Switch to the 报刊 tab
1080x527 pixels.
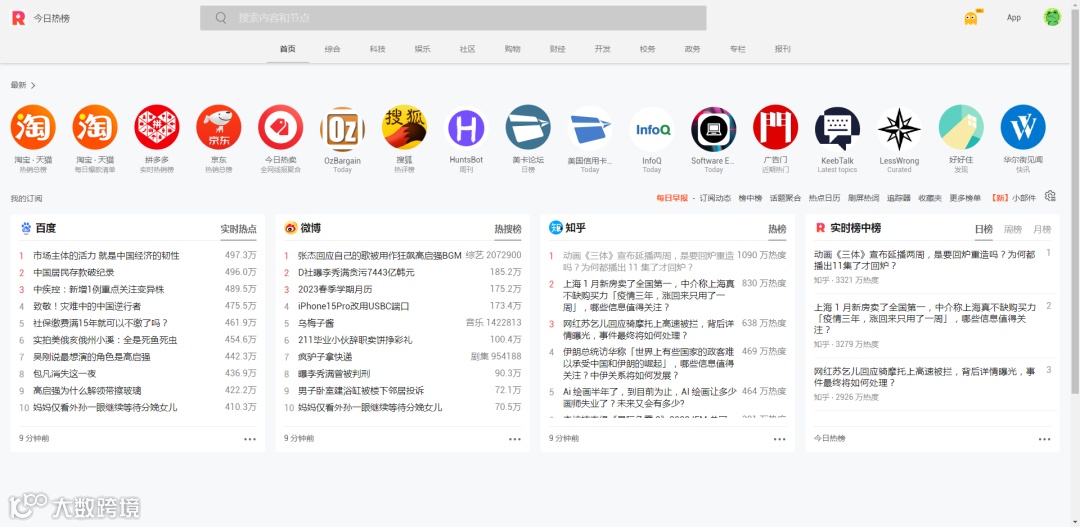(x=782, y=49)
